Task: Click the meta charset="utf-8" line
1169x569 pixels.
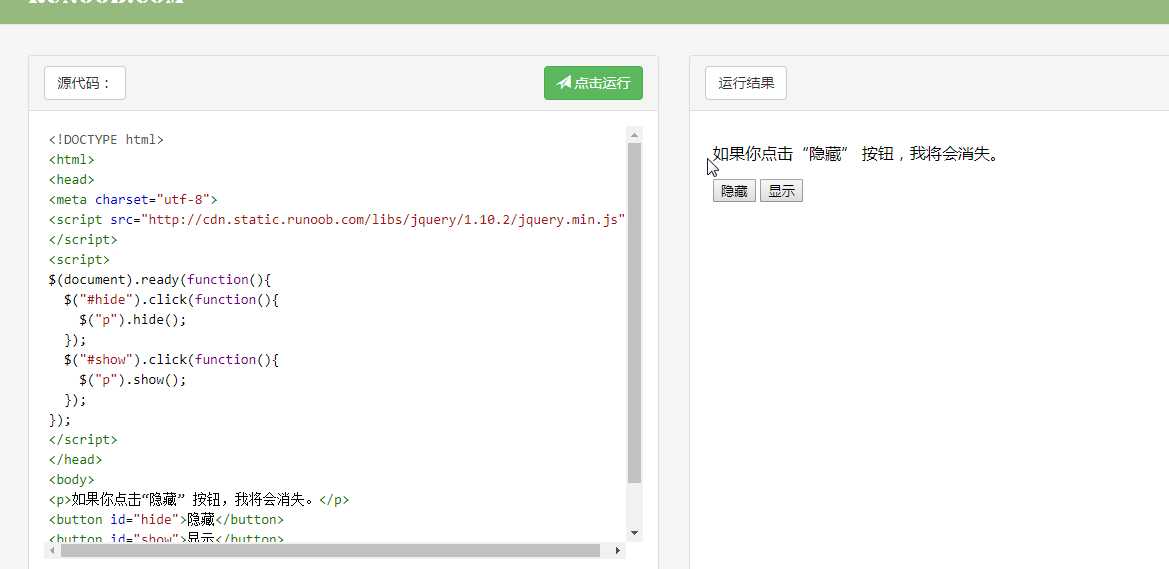Action: click(133, 200)
